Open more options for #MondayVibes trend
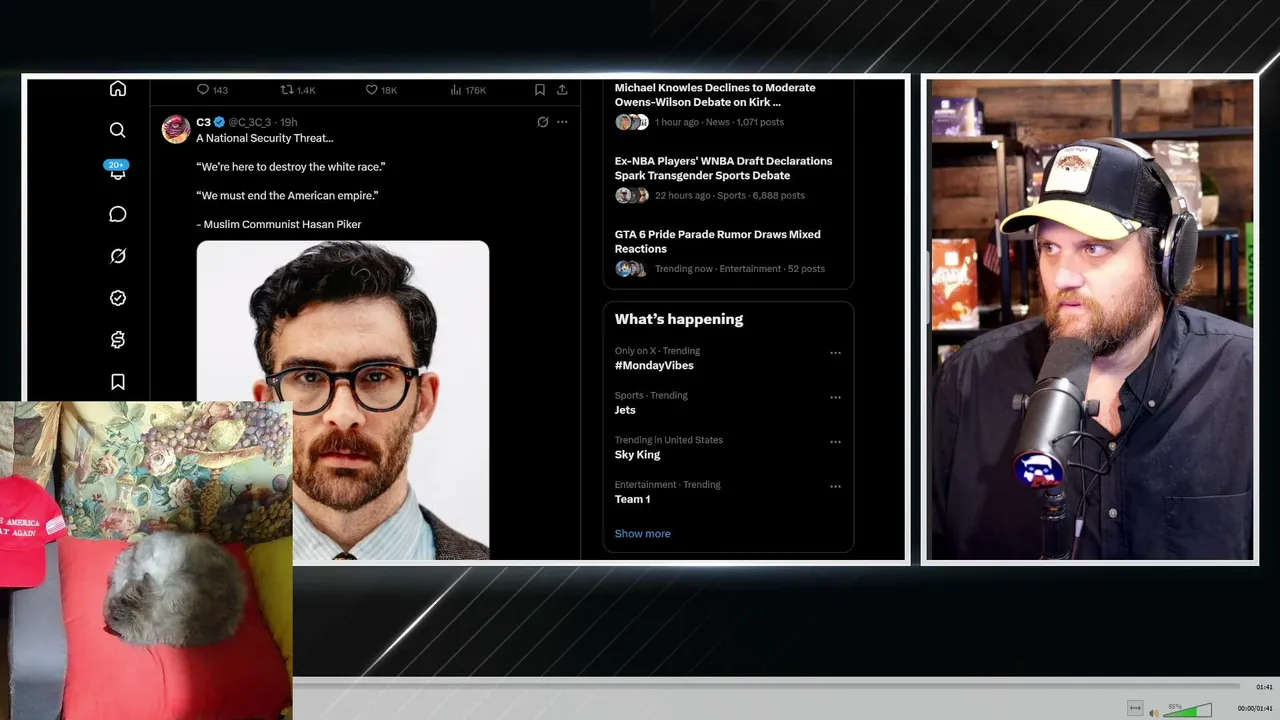The width and height of the screenshot is (1280, 720). pos(835,353)
